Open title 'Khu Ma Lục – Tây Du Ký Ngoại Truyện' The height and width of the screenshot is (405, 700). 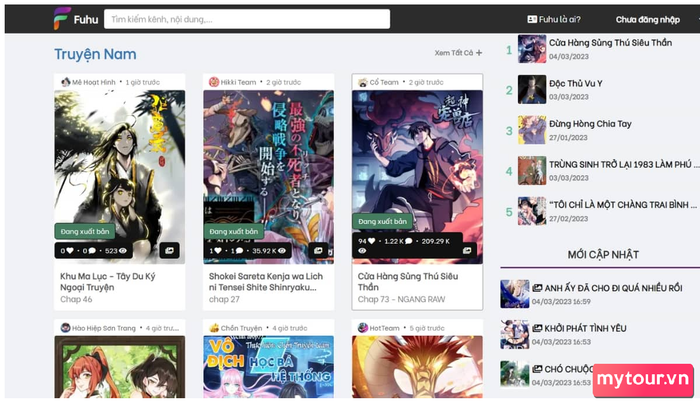[108, 282]
